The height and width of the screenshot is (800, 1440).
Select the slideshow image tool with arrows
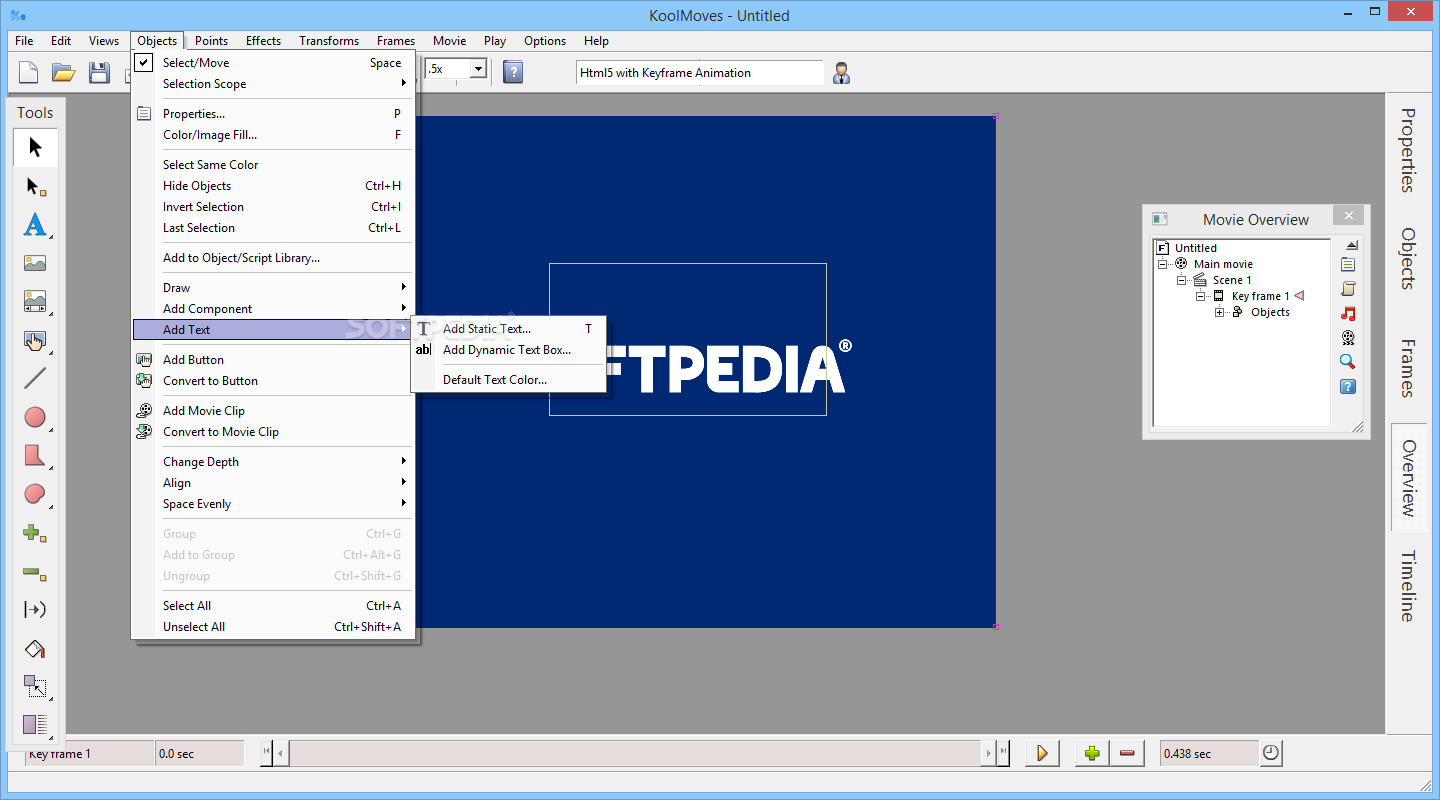[x=35, y=302]
